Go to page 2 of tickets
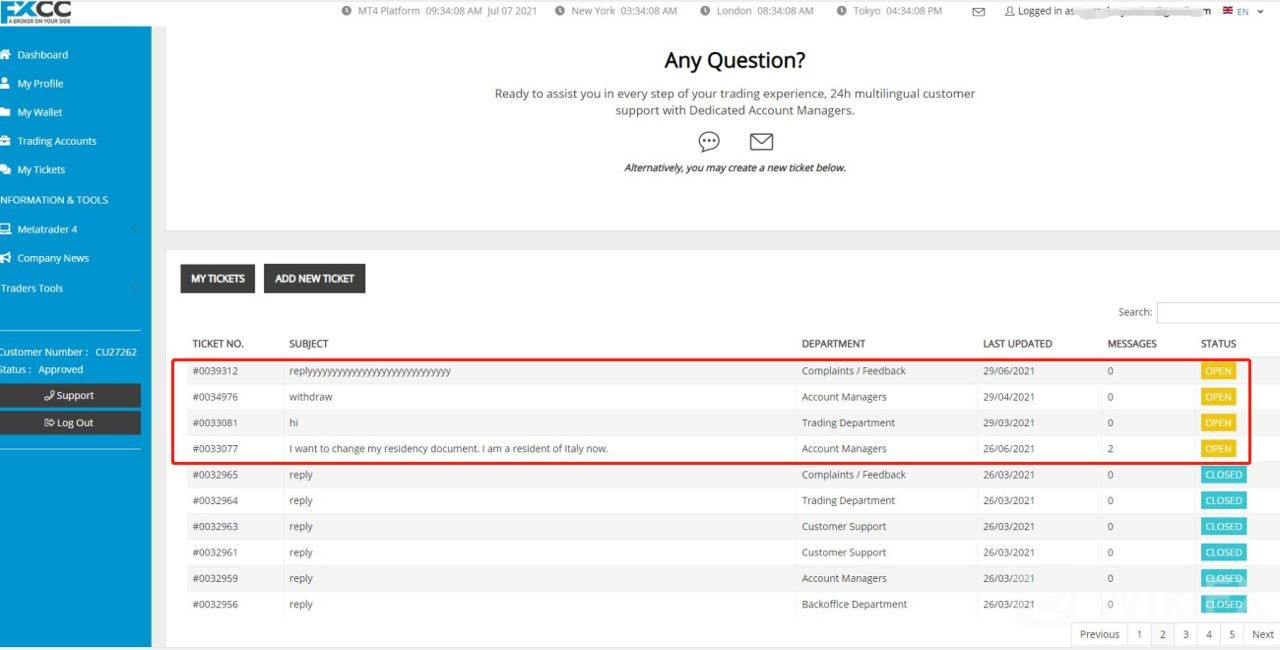Screen dimensions: 1280x650 [x=1162, y=634]
